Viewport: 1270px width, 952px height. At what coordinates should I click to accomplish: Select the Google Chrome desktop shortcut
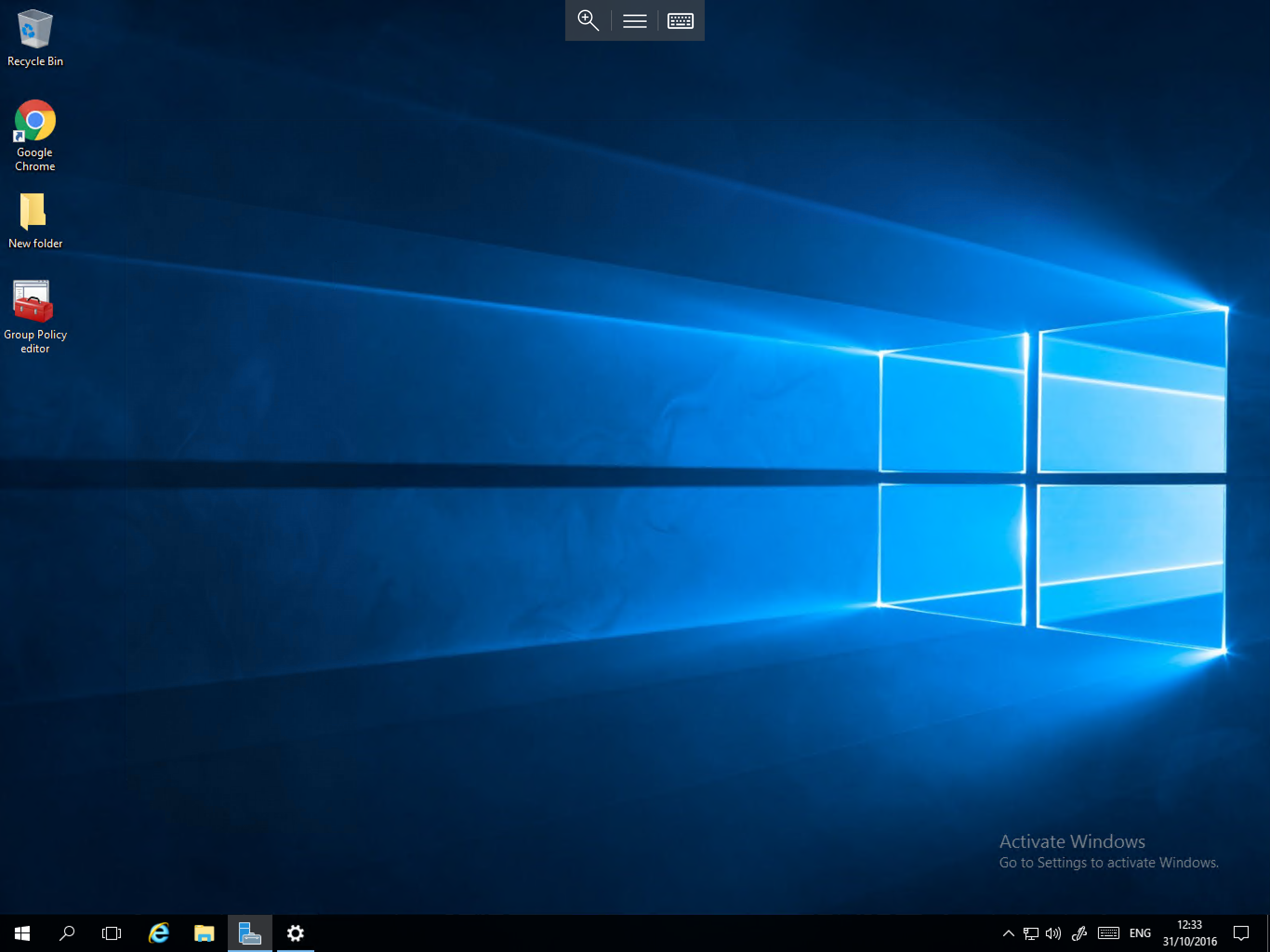tap(35, 136)
